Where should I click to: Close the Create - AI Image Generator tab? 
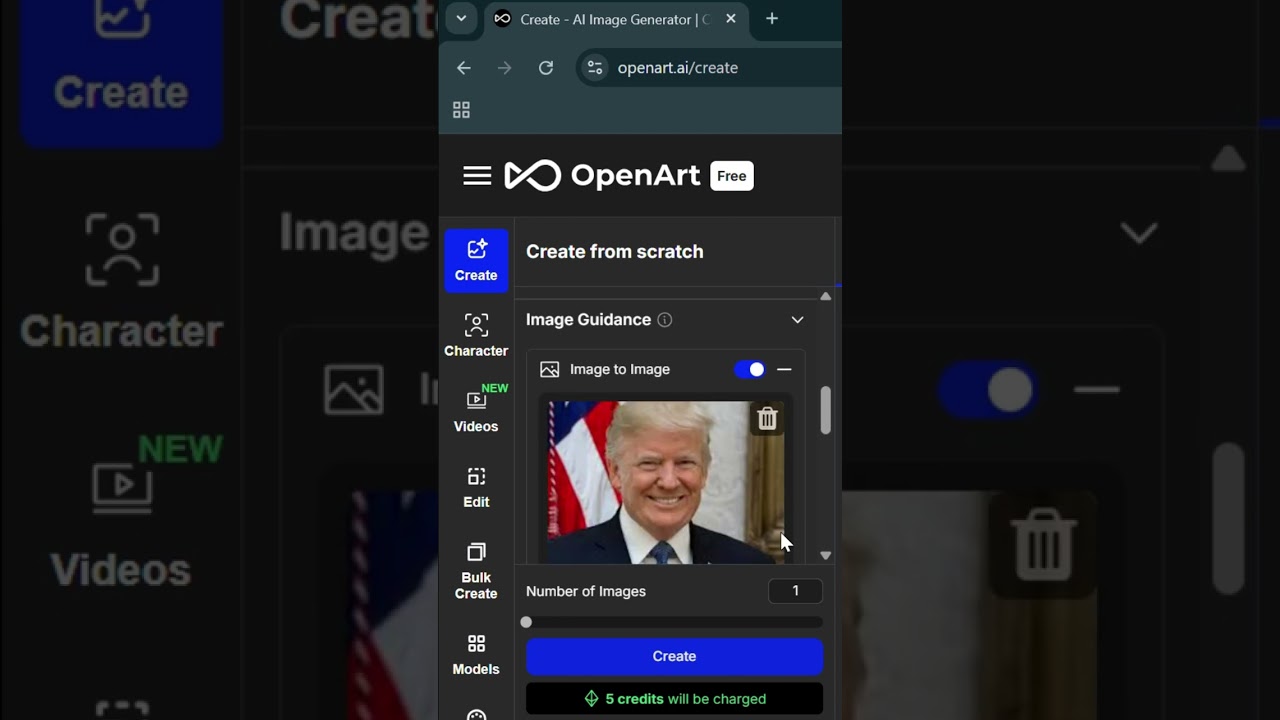(x=731, y=19)
